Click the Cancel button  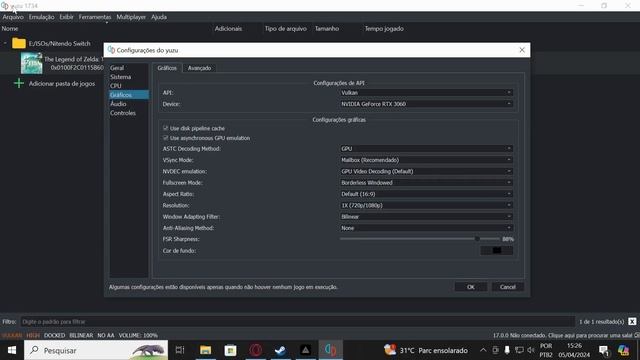click(x=507, y=287)
